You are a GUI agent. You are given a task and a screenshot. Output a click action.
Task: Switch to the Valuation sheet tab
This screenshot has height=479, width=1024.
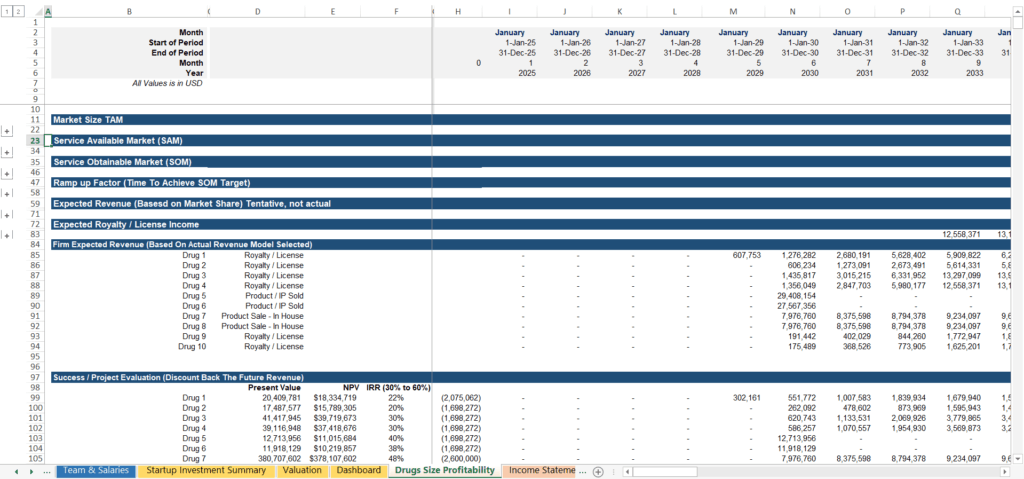coord(301,470)
